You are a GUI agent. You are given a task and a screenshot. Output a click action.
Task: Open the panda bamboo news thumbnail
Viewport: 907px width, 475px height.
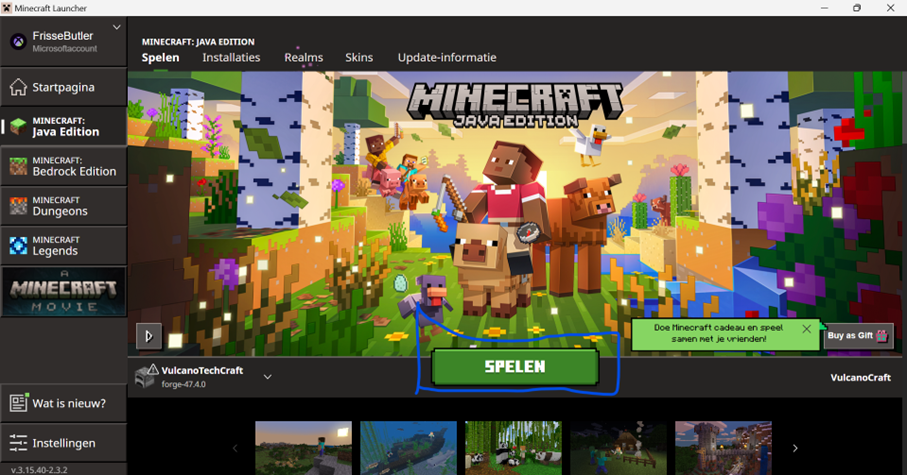coord(513,448)
